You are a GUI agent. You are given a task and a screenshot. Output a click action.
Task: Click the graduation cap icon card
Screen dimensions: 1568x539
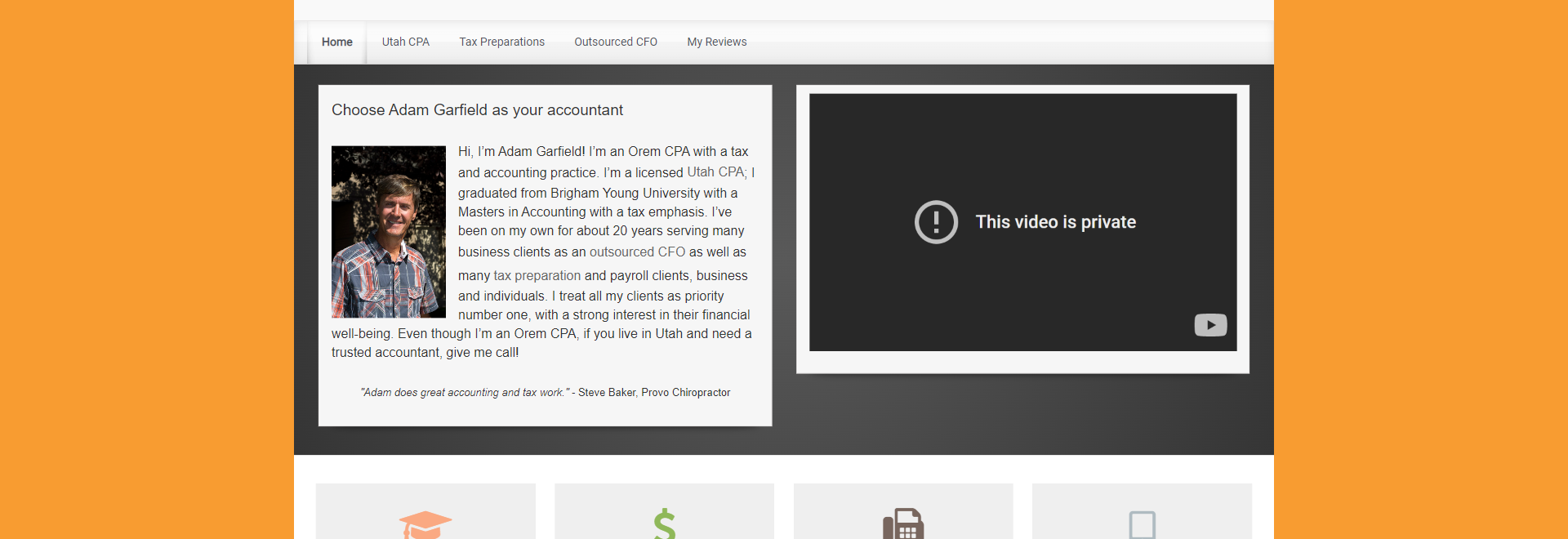[425, 511]
